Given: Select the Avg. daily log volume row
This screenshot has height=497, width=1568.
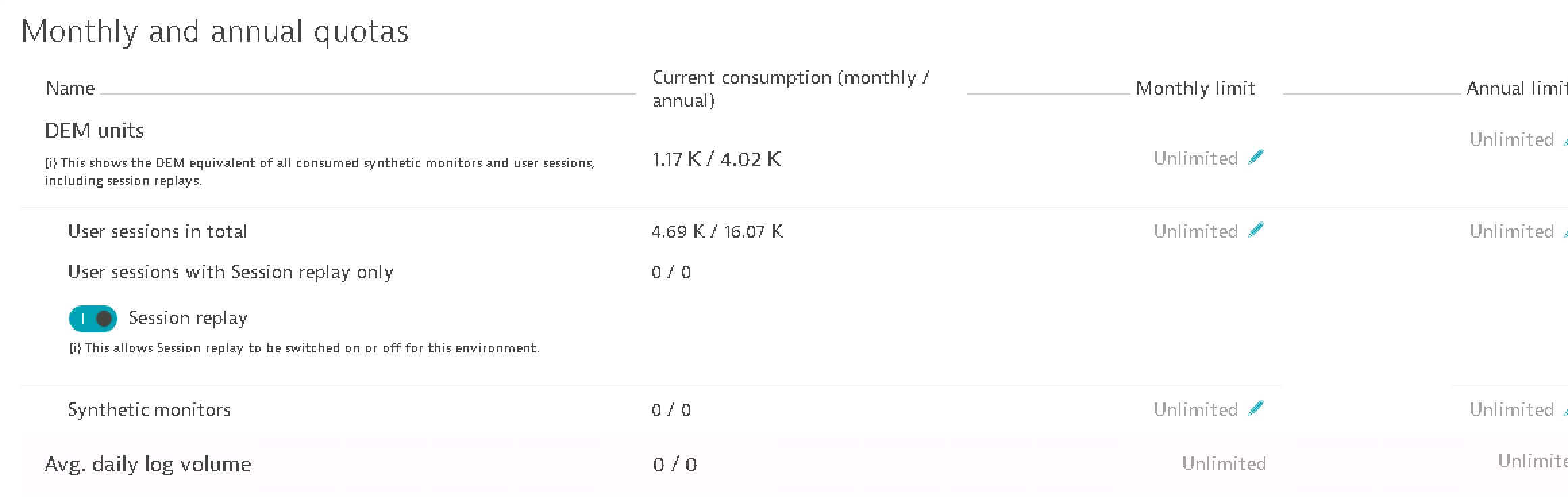Looking at the screenshot, I should (x=148, y=465).
